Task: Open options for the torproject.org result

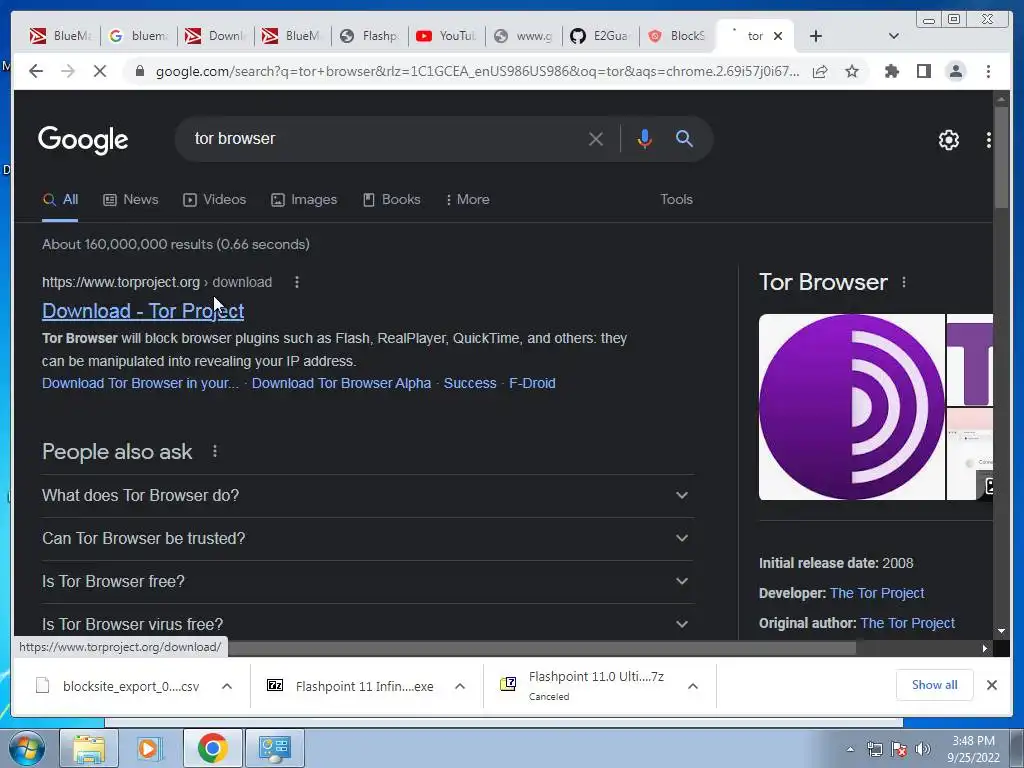Action: (x=296, y=282)
